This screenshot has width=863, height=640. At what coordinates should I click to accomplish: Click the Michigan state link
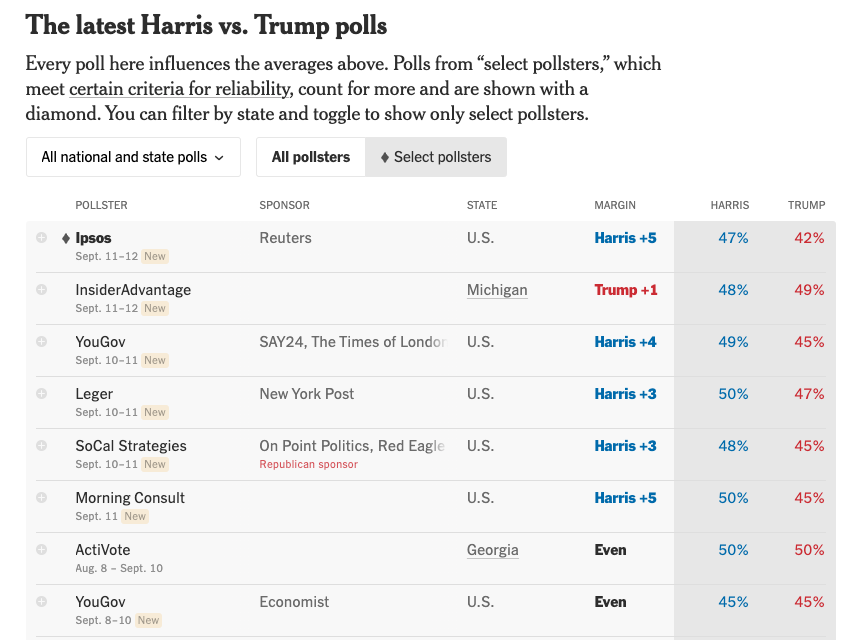pyautogui.click(x=497, y=290)
